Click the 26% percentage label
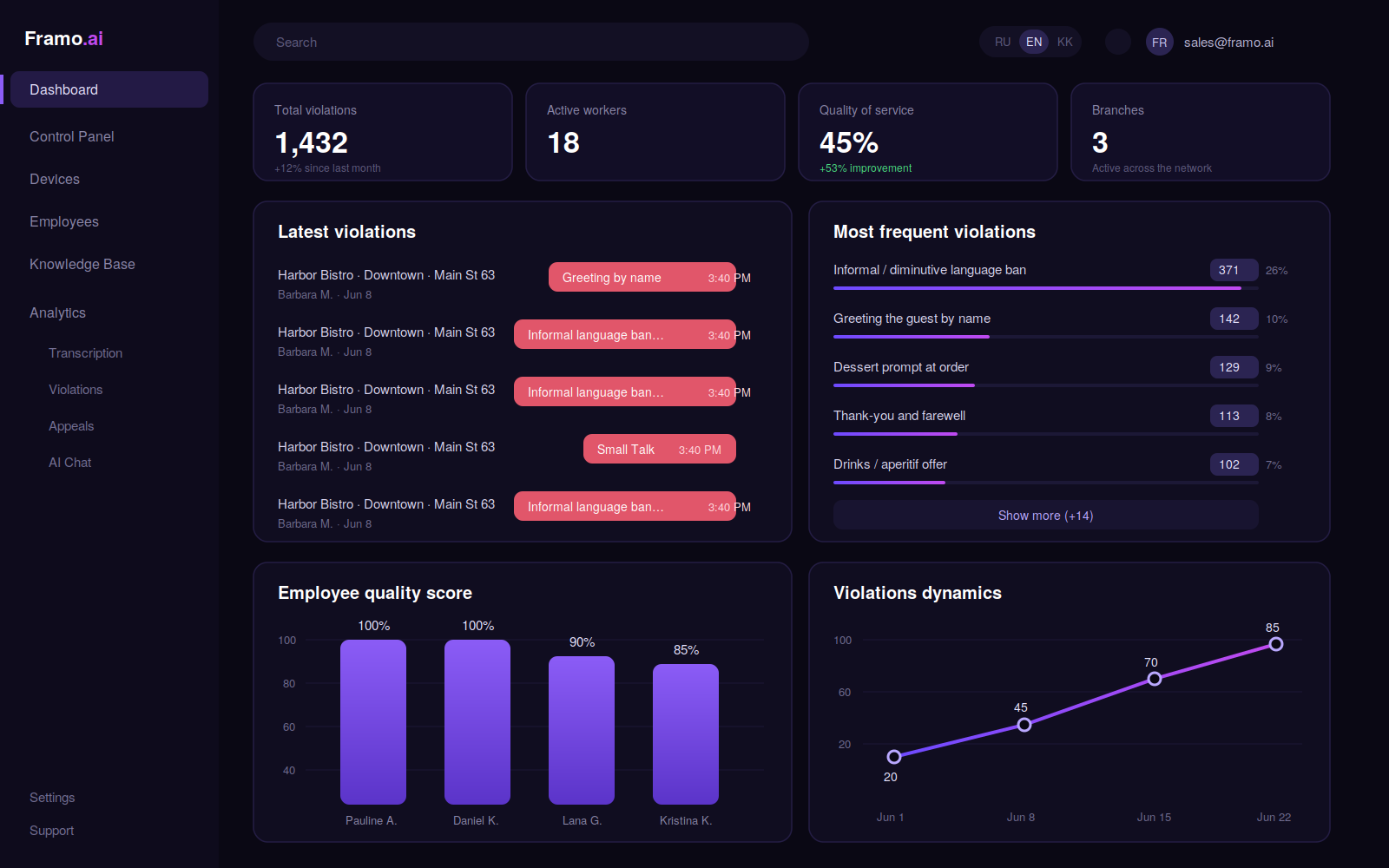The image size is (1389, 868). 1276,271
